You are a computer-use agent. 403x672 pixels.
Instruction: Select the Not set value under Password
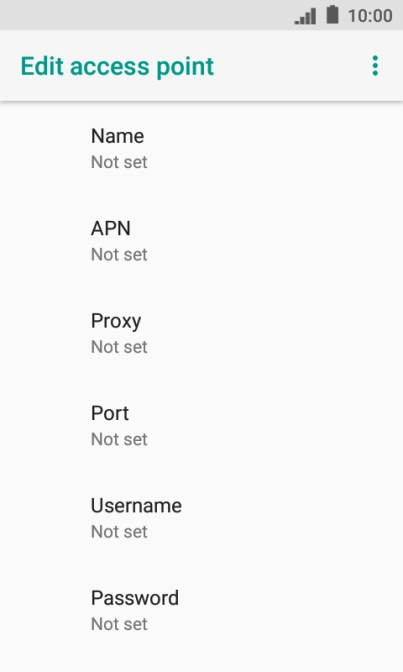click(119, 624)
